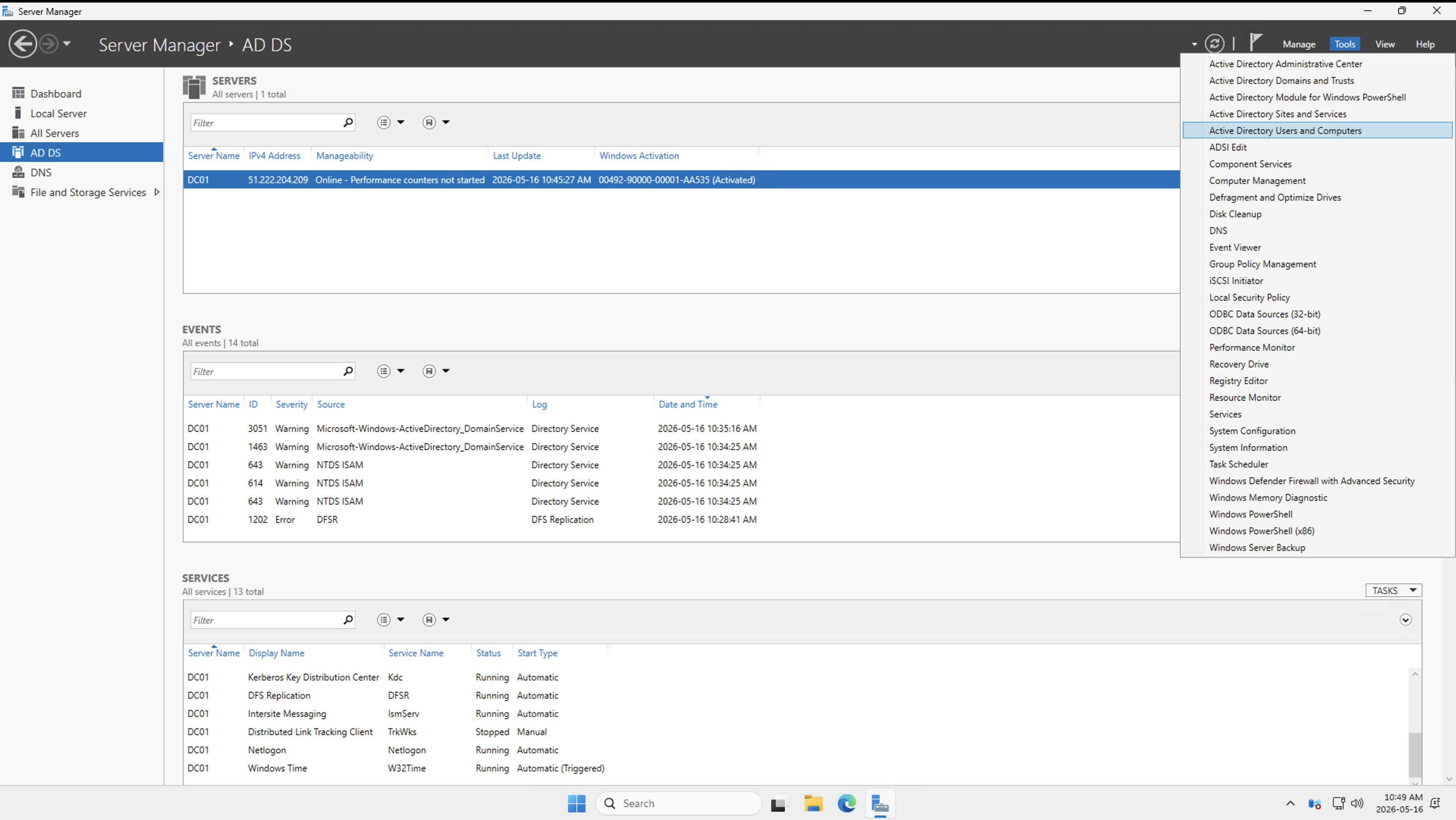
Task: Click the forward navigation arrow
Action: 48,44
